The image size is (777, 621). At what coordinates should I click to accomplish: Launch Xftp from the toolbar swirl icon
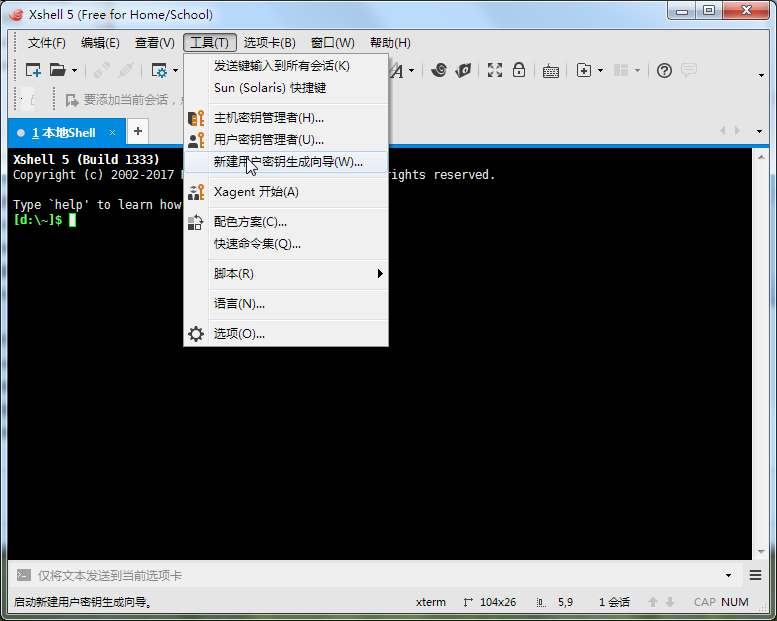pyautogui.click(x=439, y=70)
